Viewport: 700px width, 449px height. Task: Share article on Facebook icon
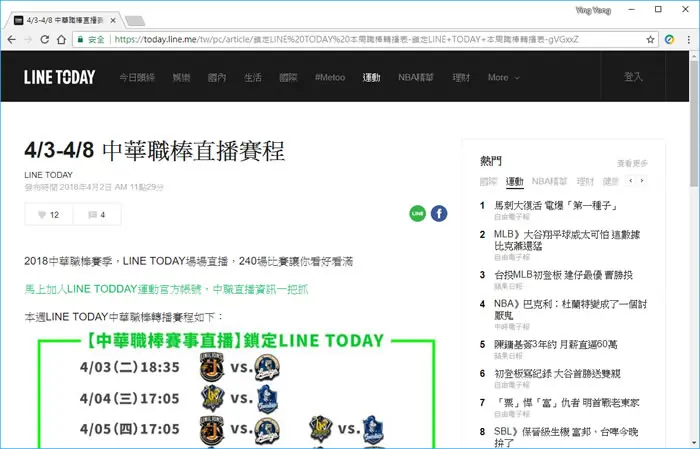click(439, 213)
